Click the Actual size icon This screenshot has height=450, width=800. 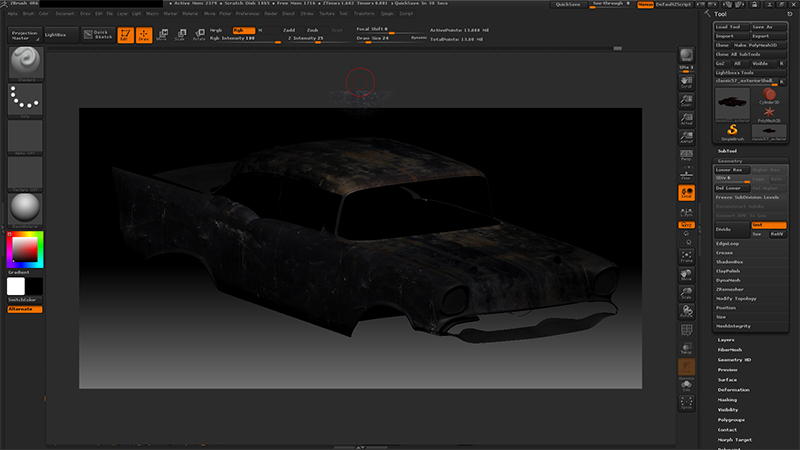click(686, 118)
